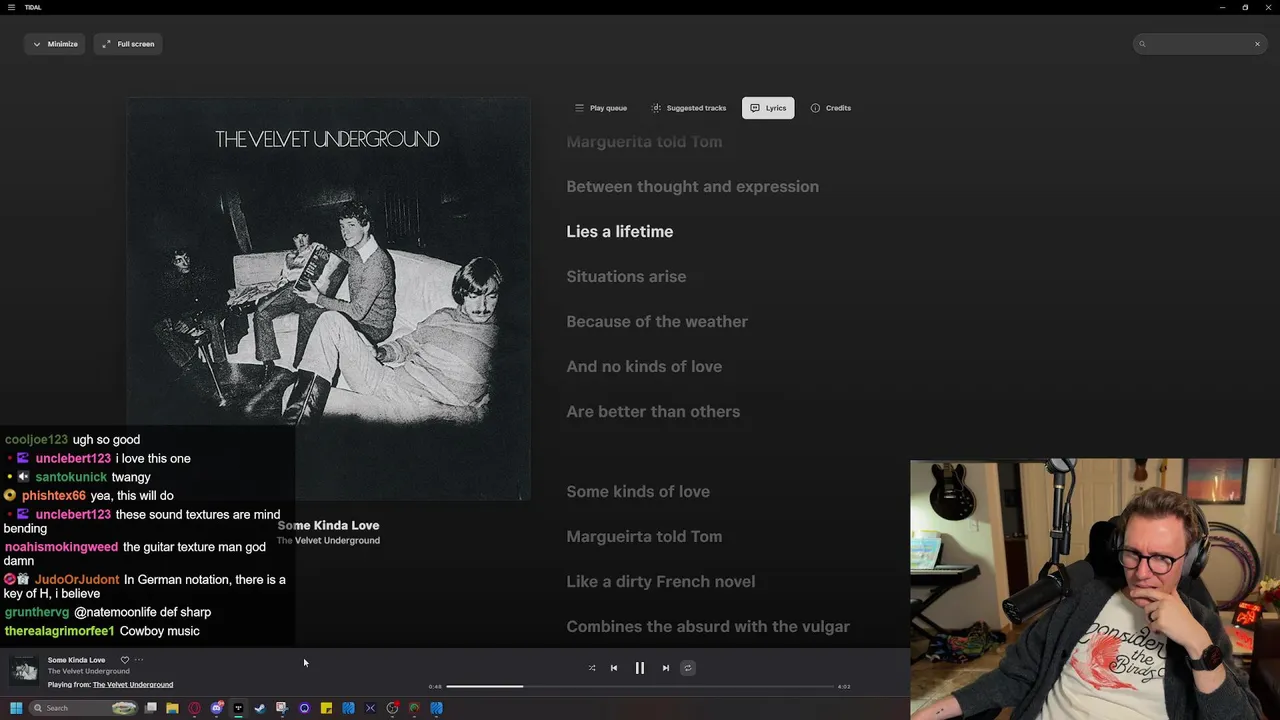Jump to lyric 'Because of the weather'

(x=657, y=322)
